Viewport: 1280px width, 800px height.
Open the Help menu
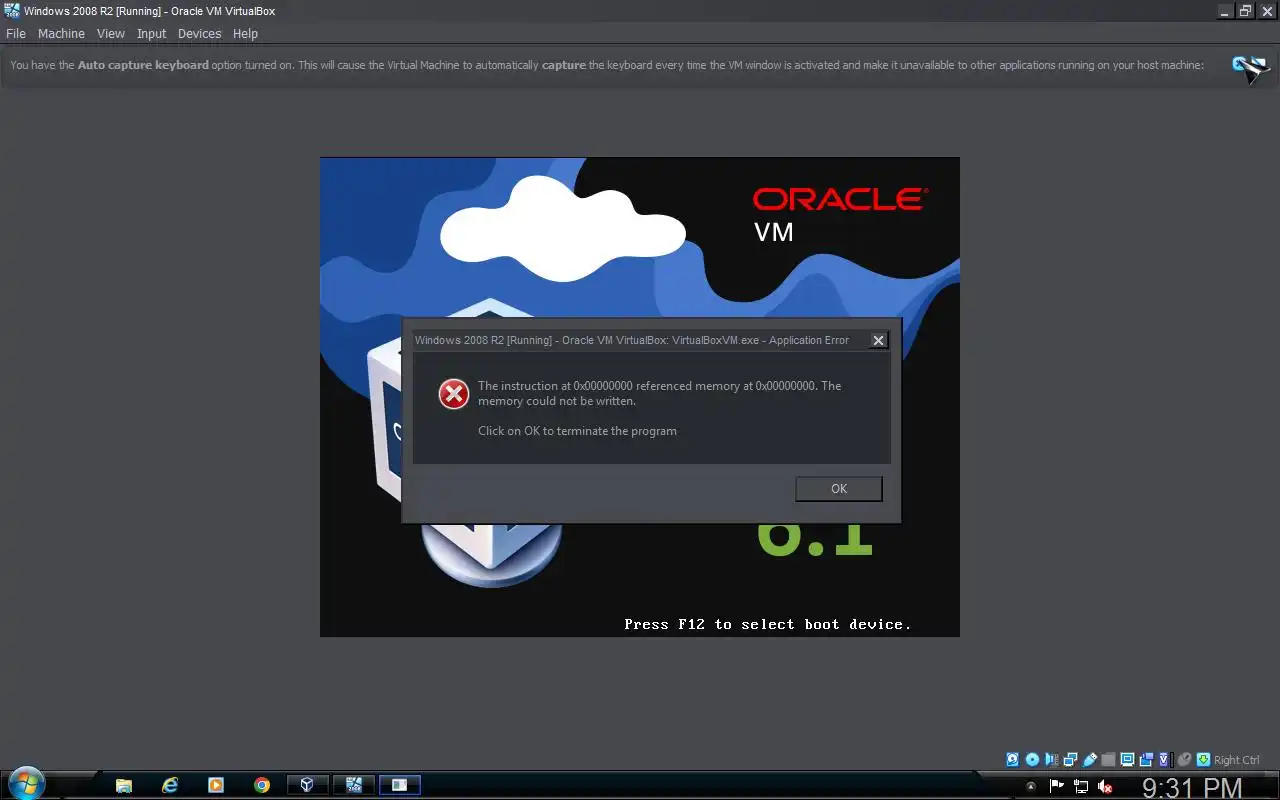pos(245,33)
